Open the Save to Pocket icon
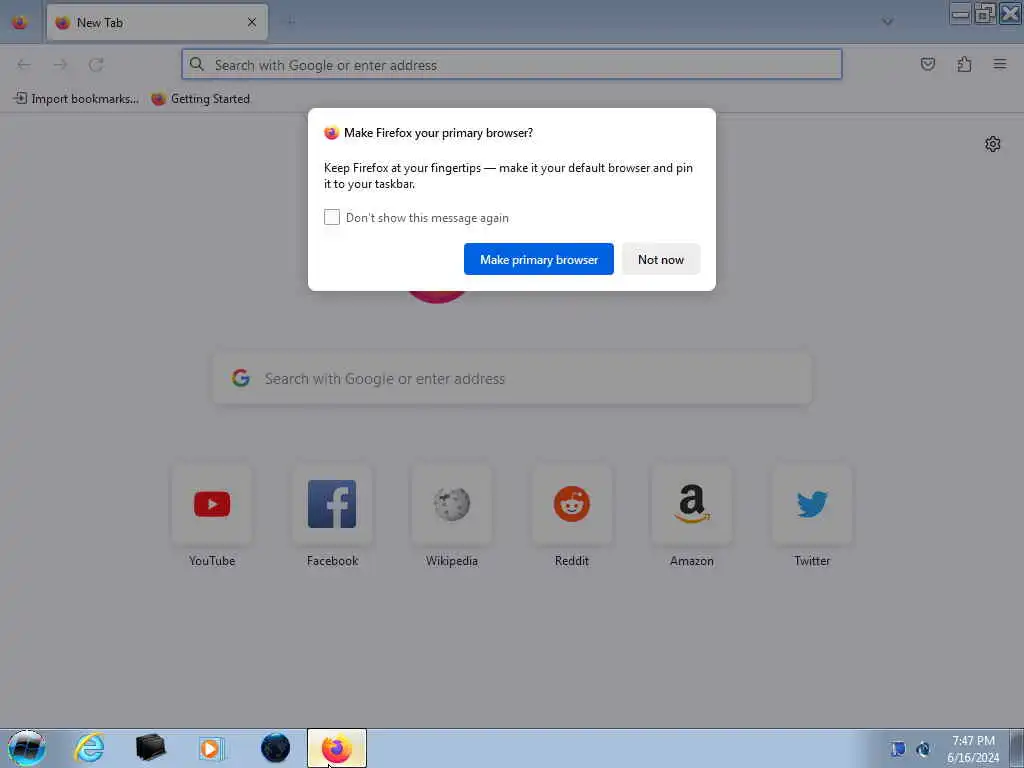This screenshot has height=768, width=1024. coord(928,64)
